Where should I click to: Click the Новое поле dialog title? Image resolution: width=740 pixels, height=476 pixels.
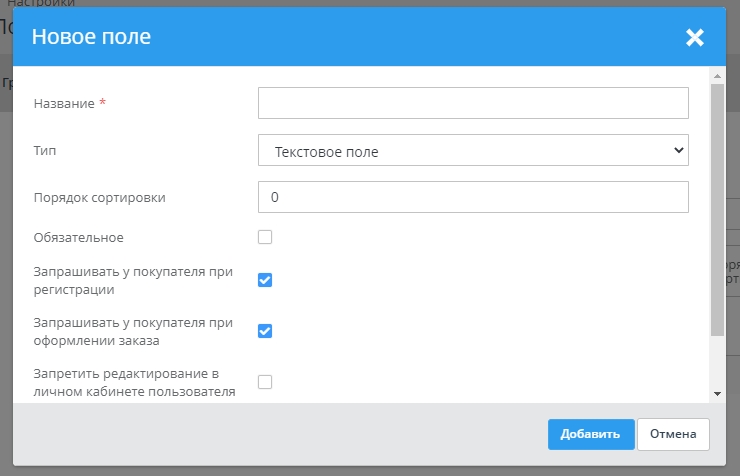pos(91,38)
